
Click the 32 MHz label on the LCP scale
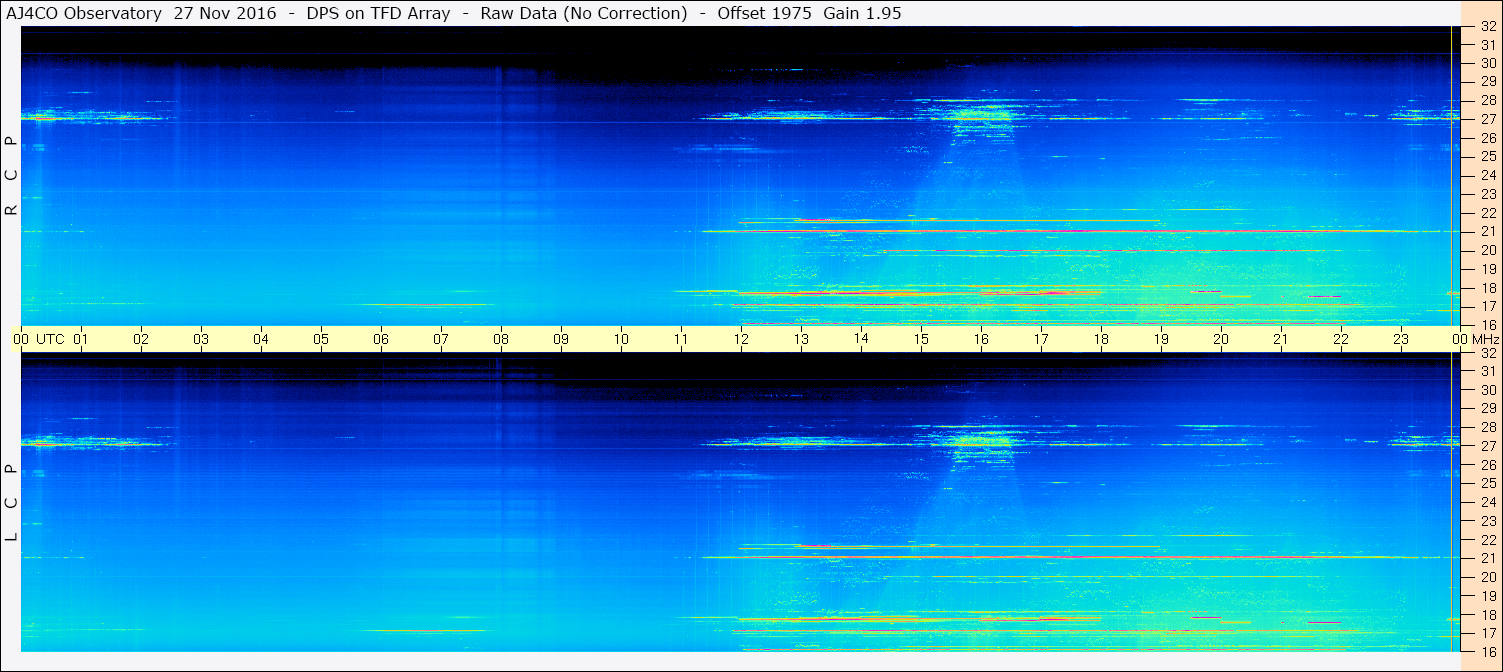point(1488,353)
